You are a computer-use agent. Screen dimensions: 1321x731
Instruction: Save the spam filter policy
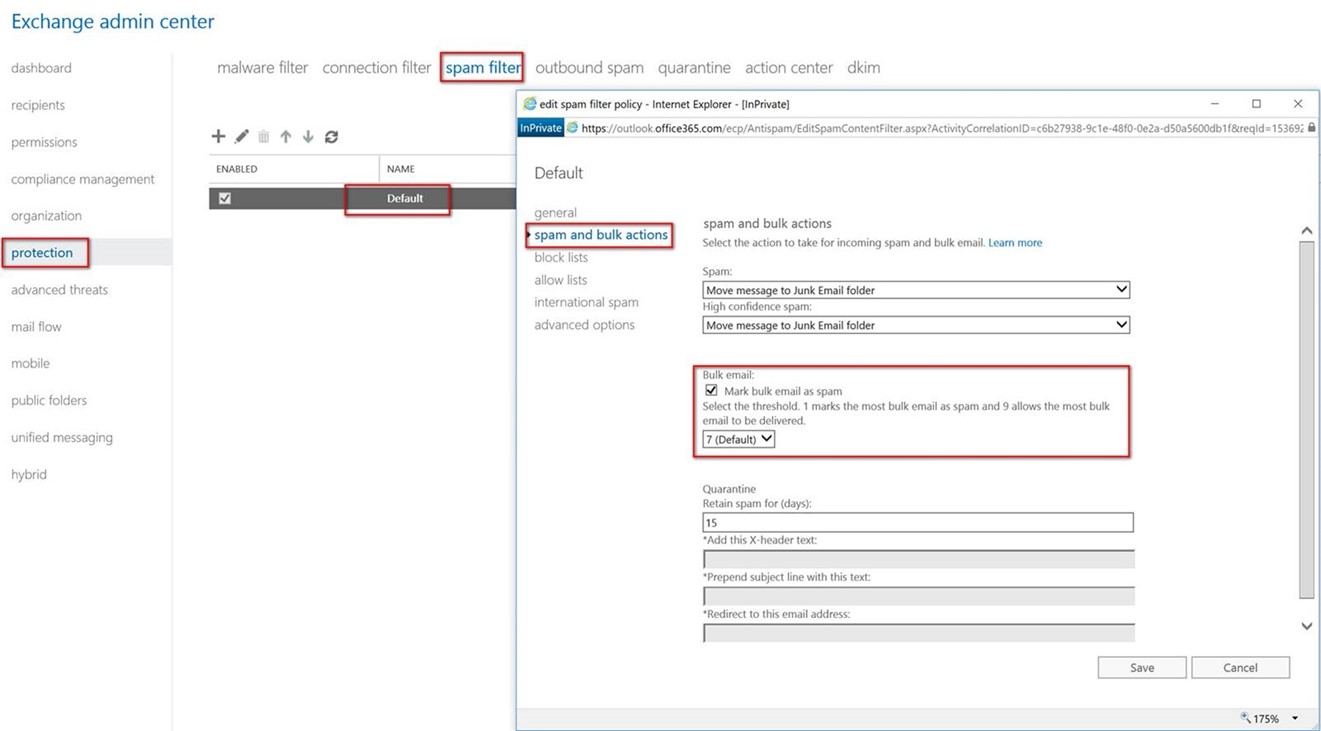point(1142,667)
